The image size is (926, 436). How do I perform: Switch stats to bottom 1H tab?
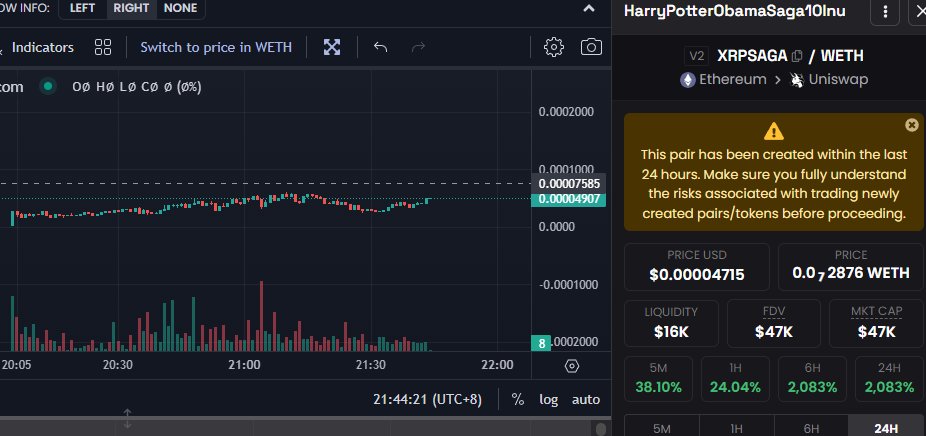pos(736,428)
